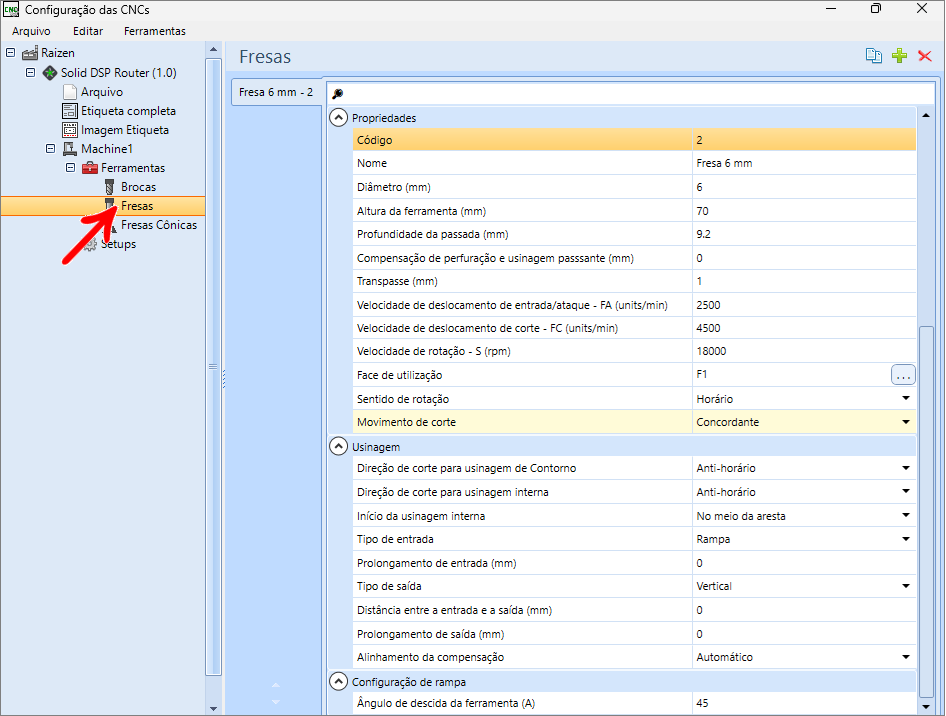This screenshot has width=946, height=716.
Task: Edit the Diâmetro (mm) value field
Action: click(804, 187)
